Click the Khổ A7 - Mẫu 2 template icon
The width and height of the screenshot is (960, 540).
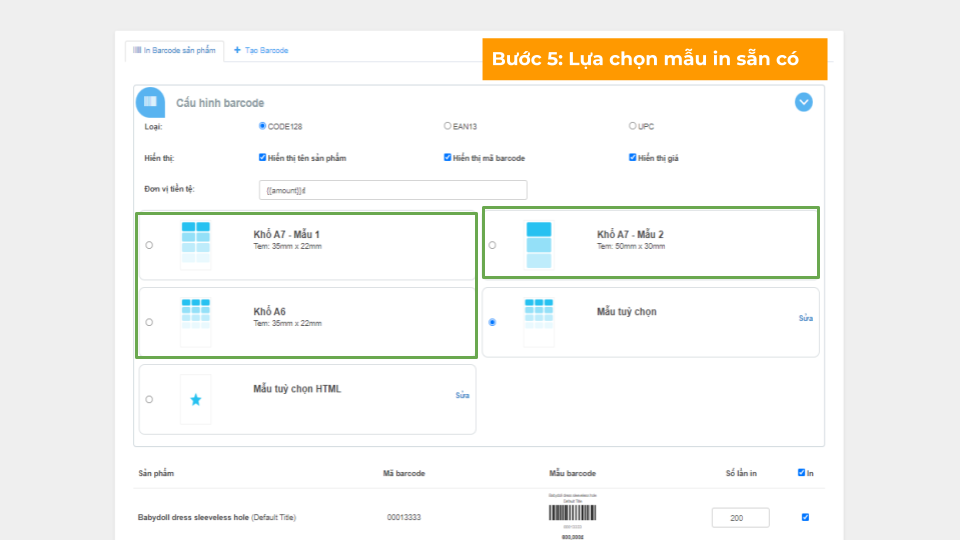click(539, 245)
